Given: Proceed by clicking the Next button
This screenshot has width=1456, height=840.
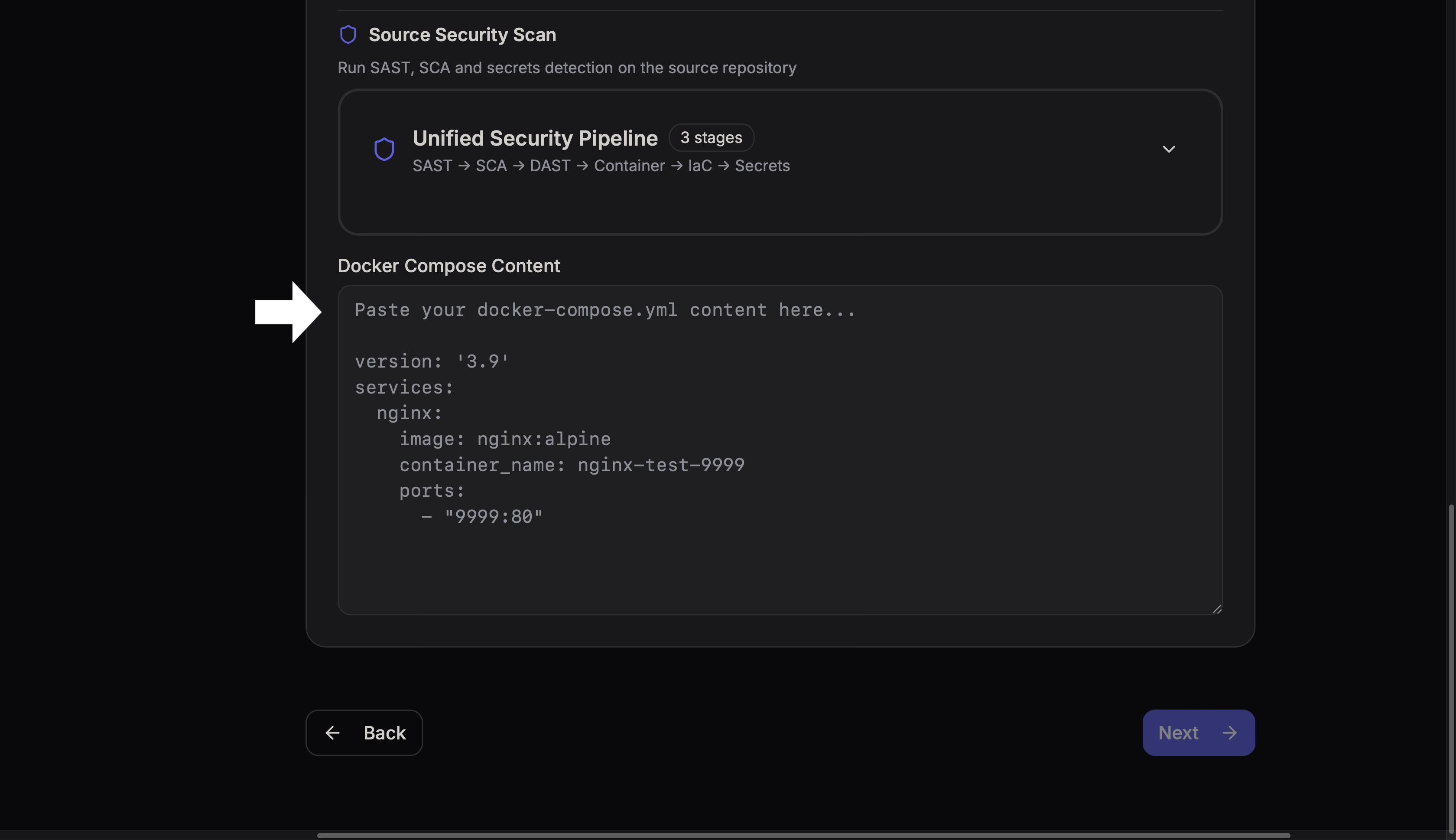Looking at the screenshot, I should pyautogui.click(x=1198, y=732).
